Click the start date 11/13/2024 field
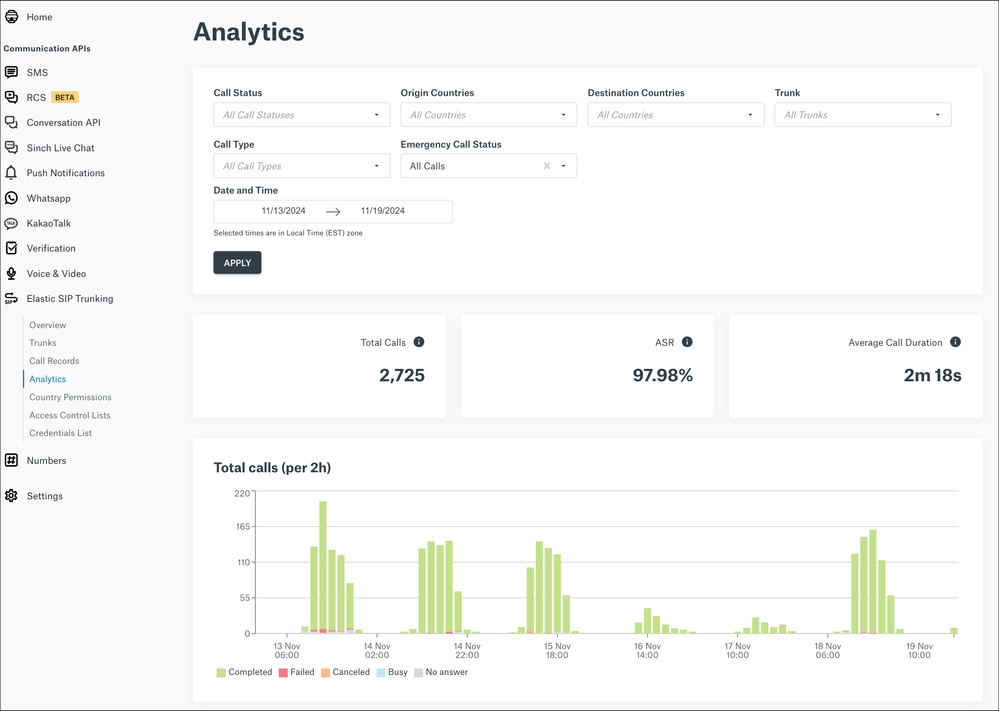The width and height of the screenshot is (999, 711). pyautogui.click(x=283, y=211)
